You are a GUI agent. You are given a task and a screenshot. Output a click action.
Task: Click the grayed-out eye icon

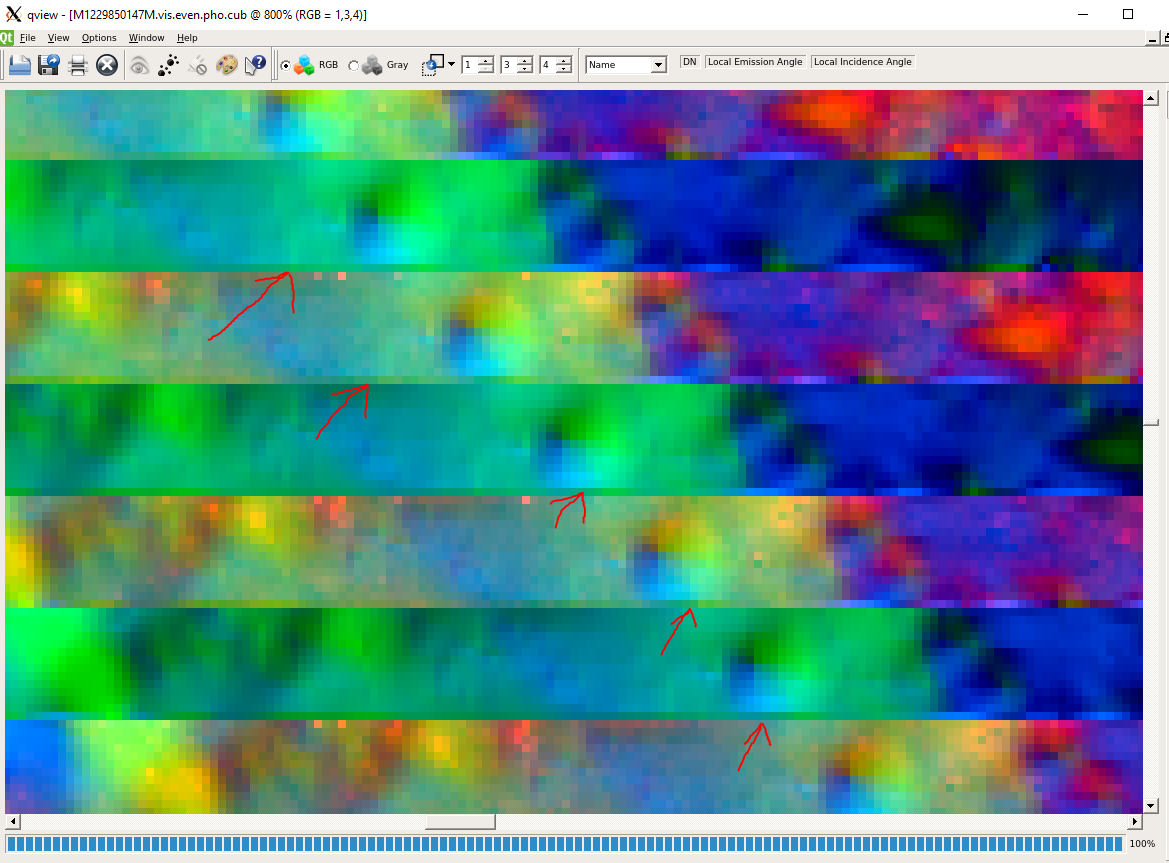[139, 66]
